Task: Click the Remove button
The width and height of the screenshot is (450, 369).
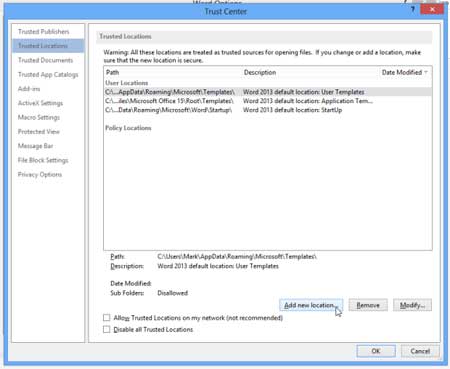Action: [368, 305]
